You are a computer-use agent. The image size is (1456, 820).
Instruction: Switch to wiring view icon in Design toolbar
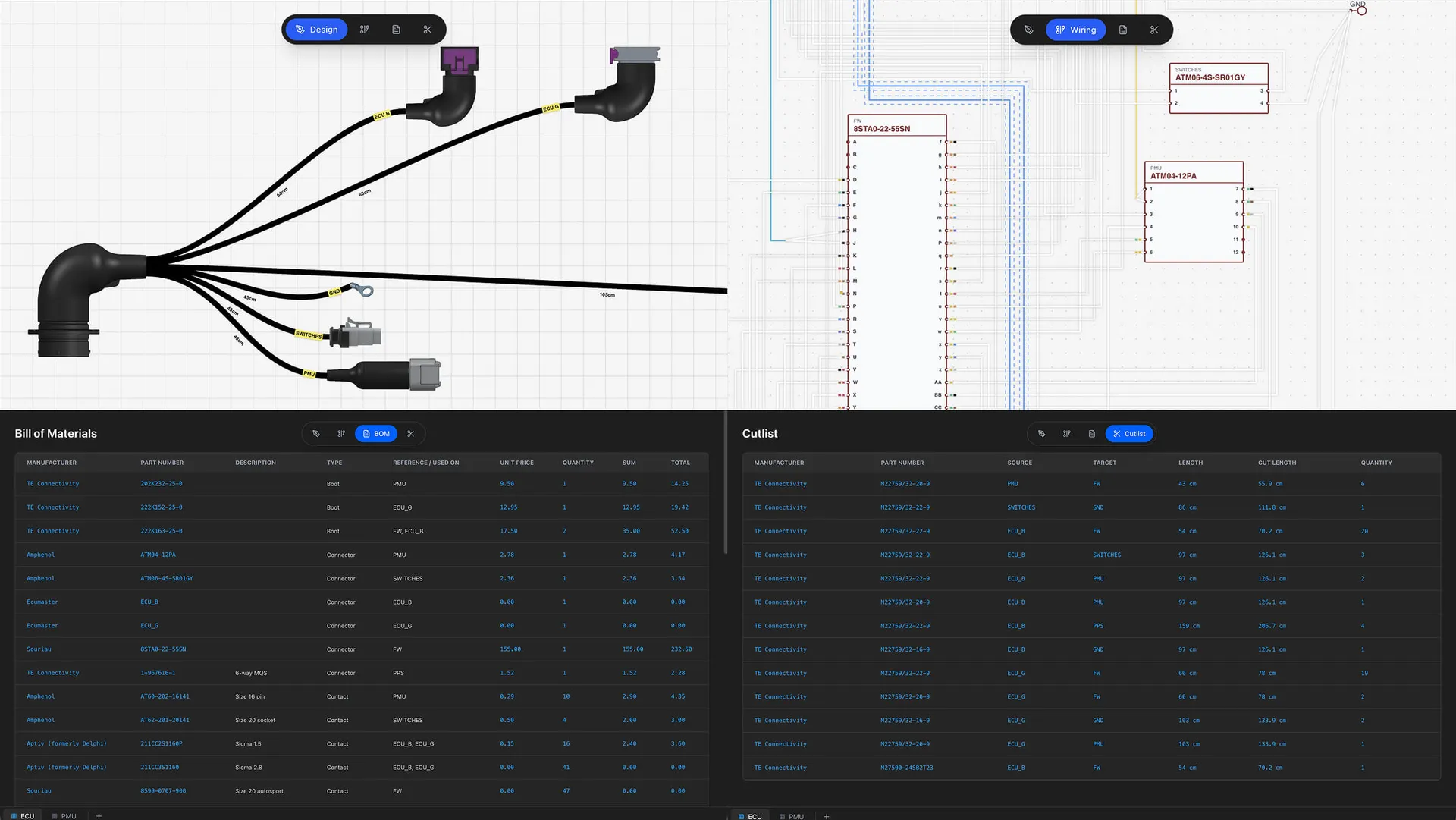click(365, 30)
